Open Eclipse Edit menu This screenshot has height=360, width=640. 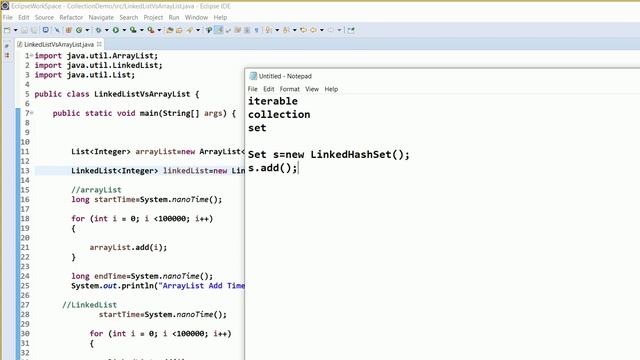pos(24,18)
